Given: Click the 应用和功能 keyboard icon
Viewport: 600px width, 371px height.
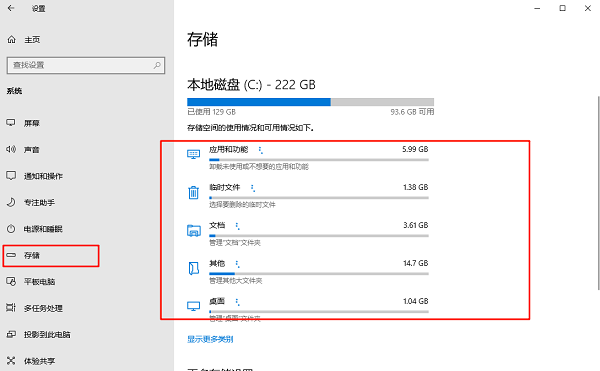Looking at the screenshot, I should 193,154.
